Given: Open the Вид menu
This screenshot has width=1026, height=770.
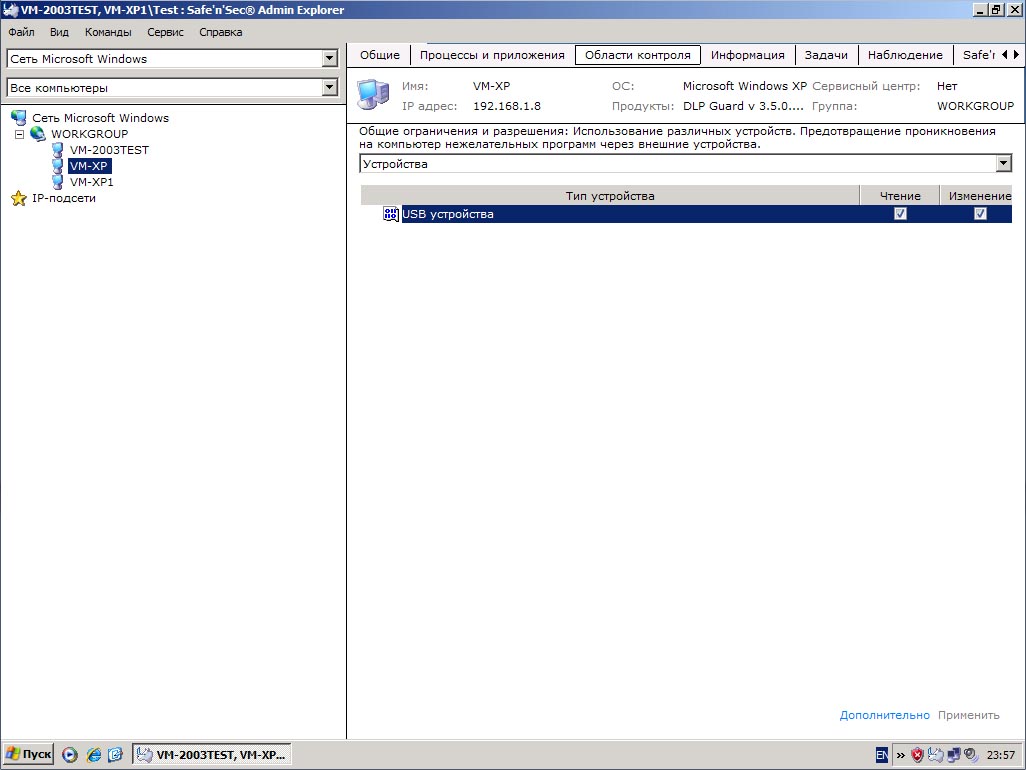Looking at the screenshot, I should (x=59, y=32).
